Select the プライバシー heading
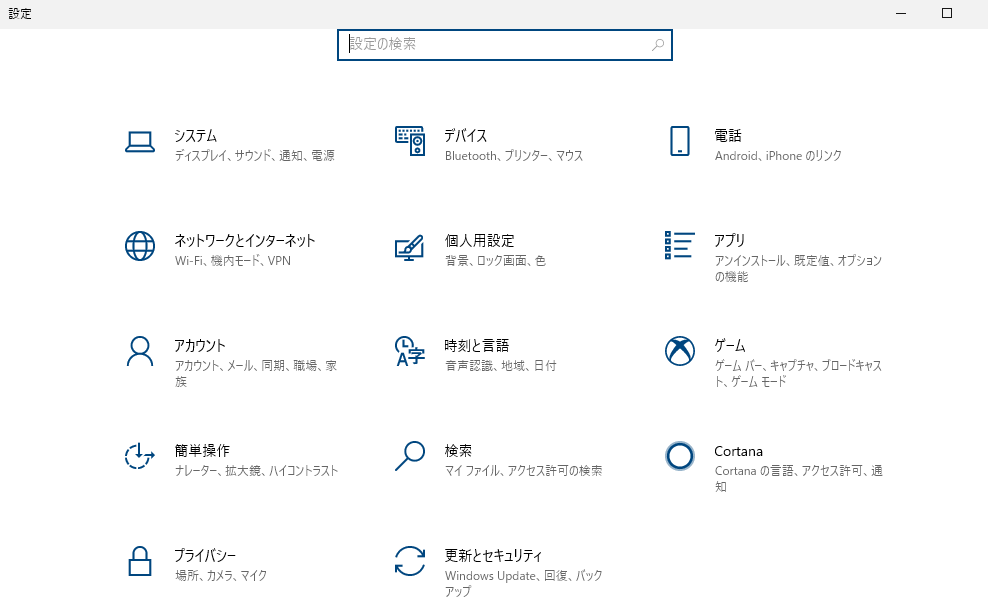 pyautogui.click(x=205, y=556)
